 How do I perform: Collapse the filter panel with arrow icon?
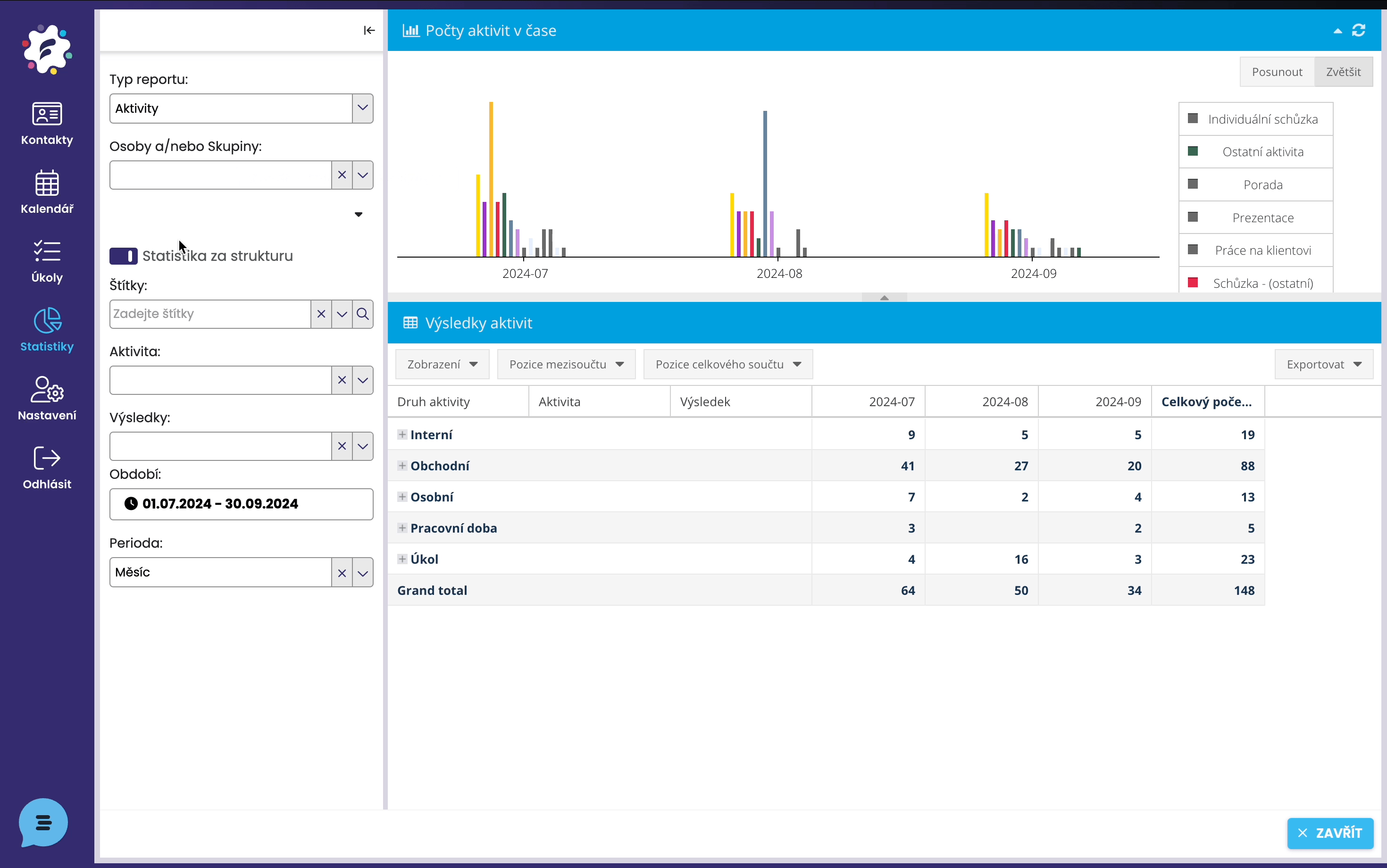(x=369, y=30)
